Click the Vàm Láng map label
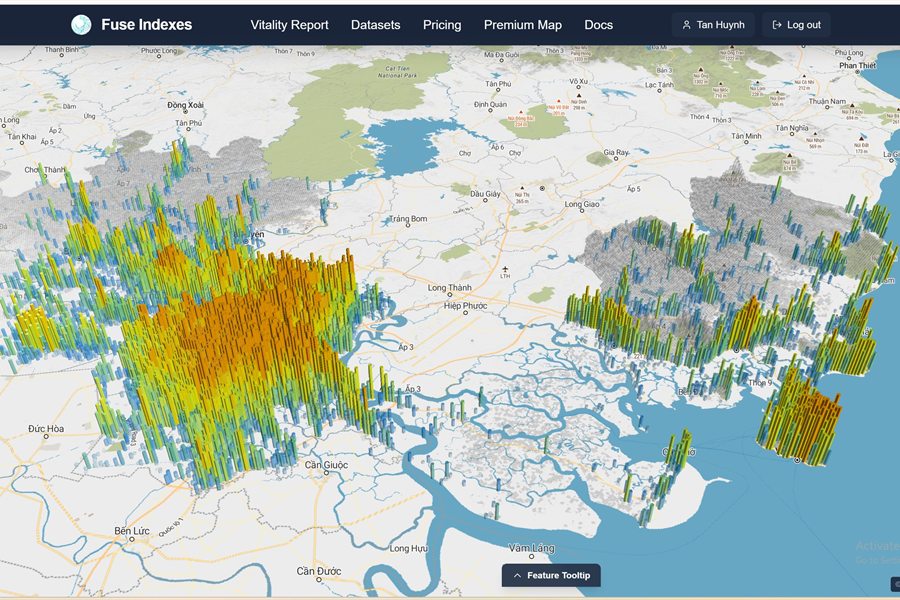900x600 pixels. pyautogui.click(x=532, y=548)
